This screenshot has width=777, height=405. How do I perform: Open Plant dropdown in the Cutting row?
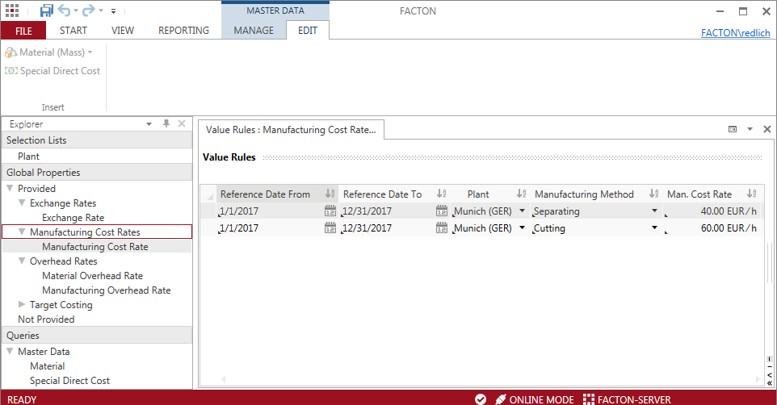522,228
